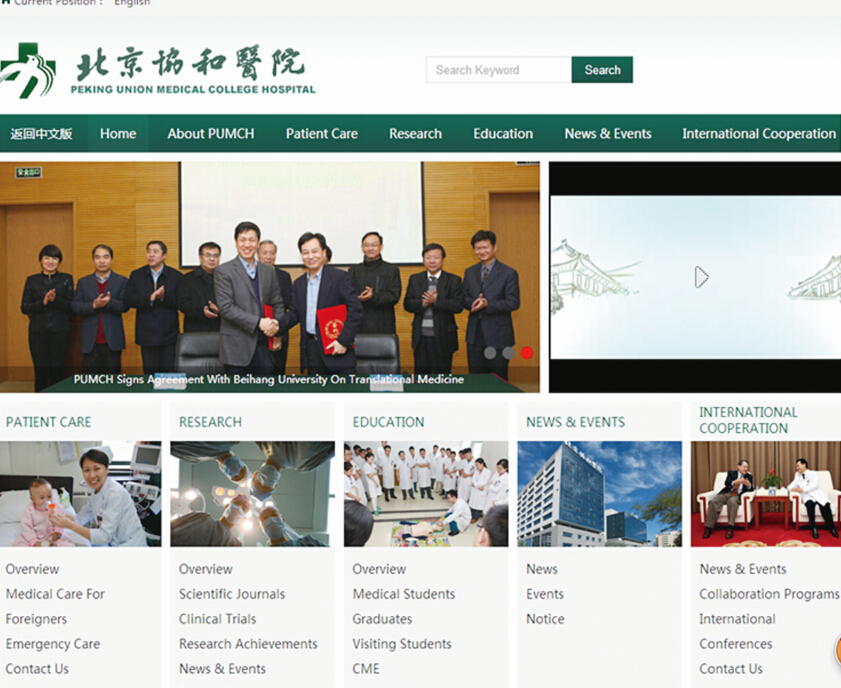Click surgeons Research thumbnail
Image resolution: width=841 pixels, height=688 pixels.
pos(253,494)
